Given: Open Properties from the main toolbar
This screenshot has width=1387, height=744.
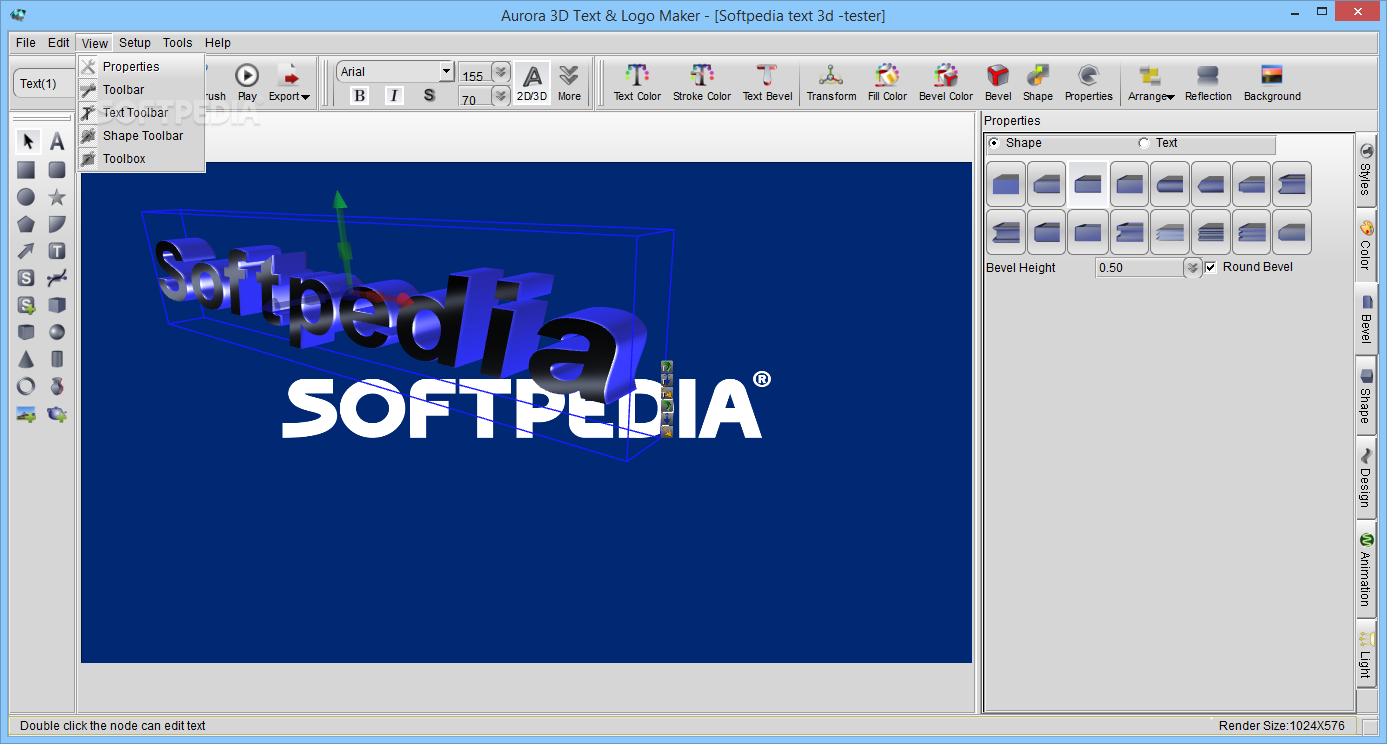Looking at the screenshot, I should 1089,82.
